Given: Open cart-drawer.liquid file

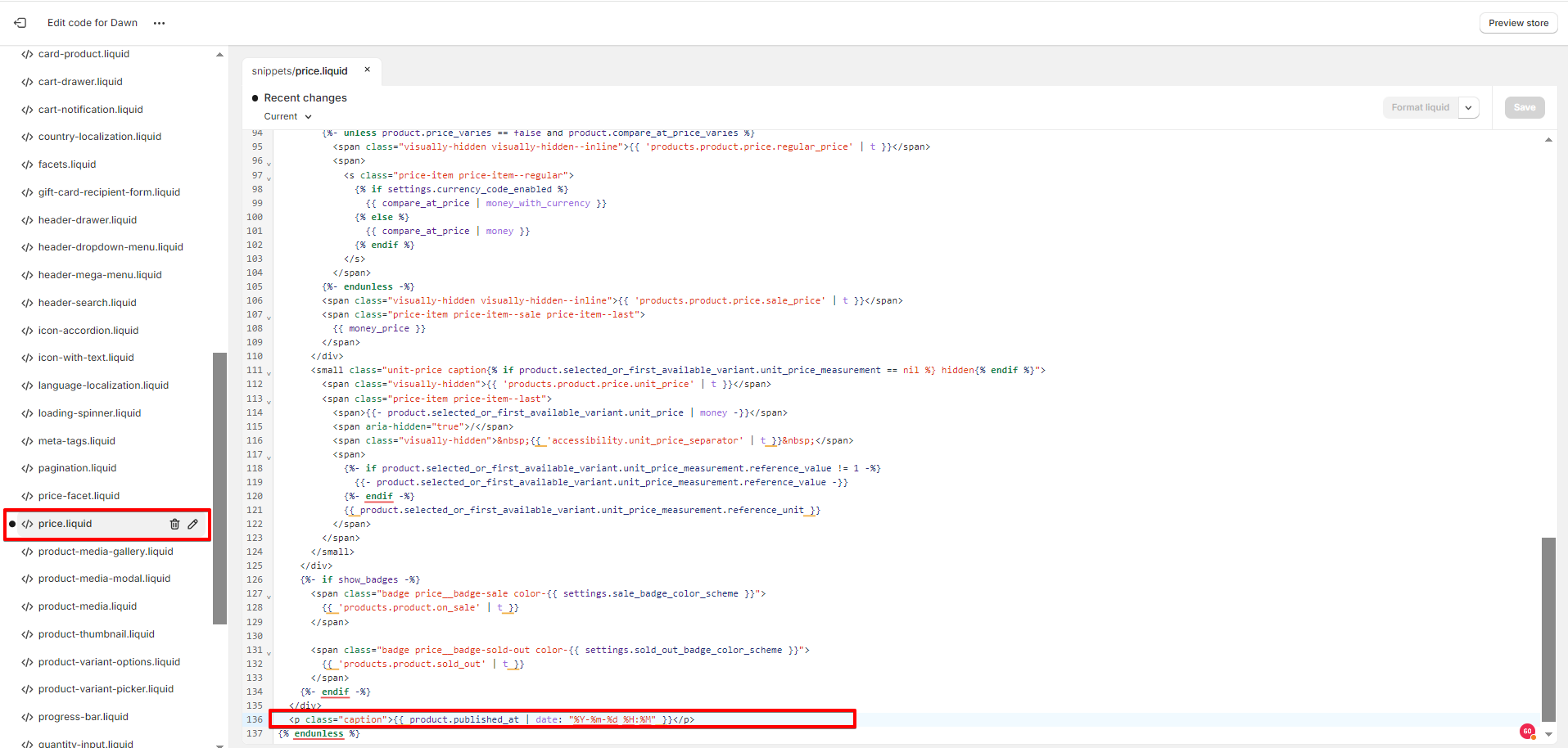Looking at the screenshot, I should (80, 82).
